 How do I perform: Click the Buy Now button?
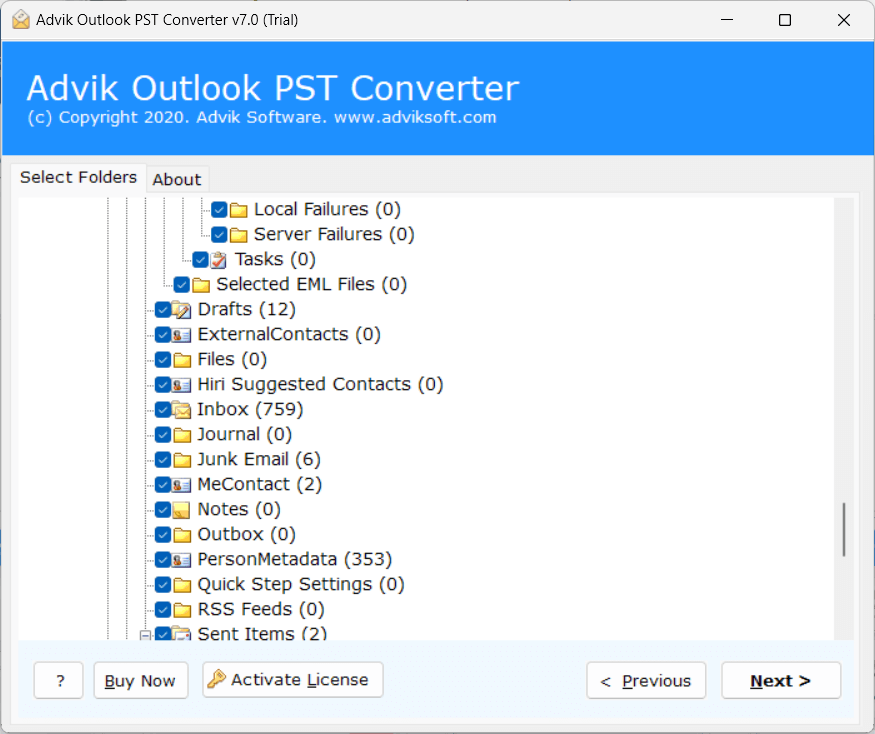click(x=141, y=680)
